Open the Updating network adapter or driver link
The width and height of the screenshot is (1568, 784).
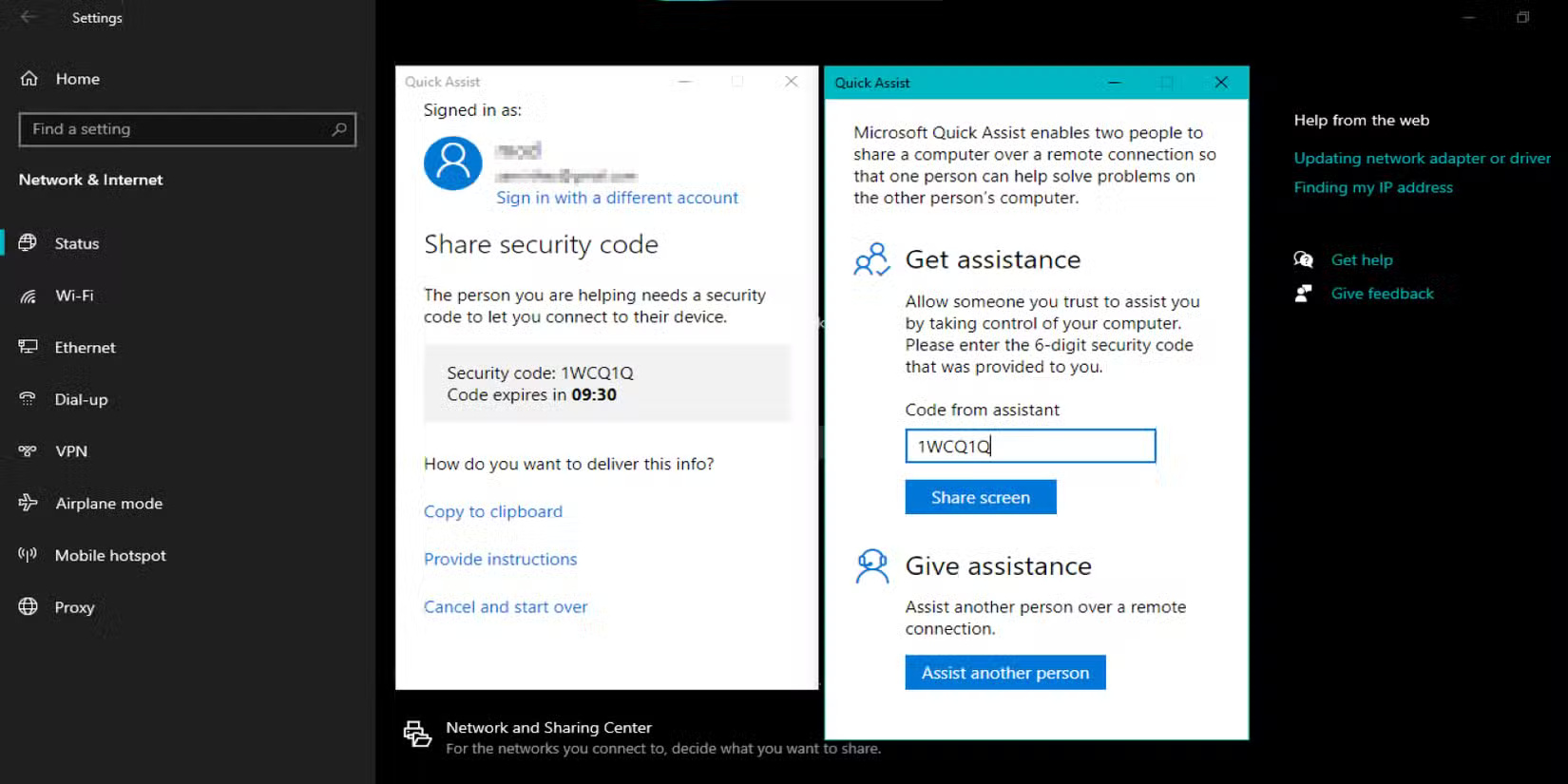[x=1422, y=158]
